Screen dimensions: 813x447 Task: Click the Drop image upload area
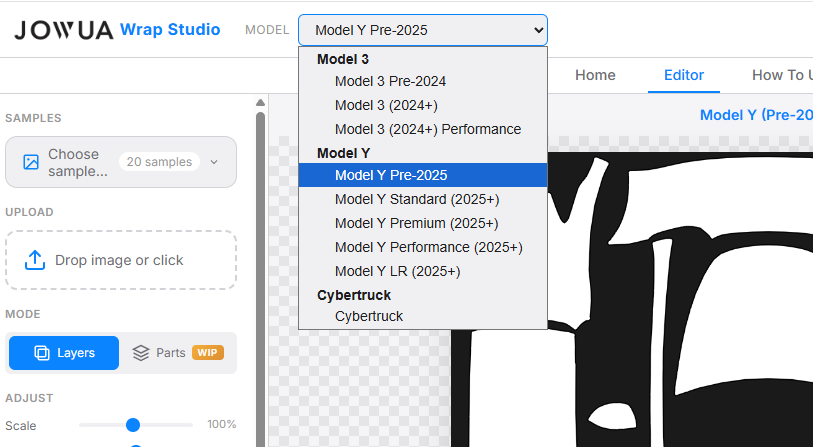(120, 260)
